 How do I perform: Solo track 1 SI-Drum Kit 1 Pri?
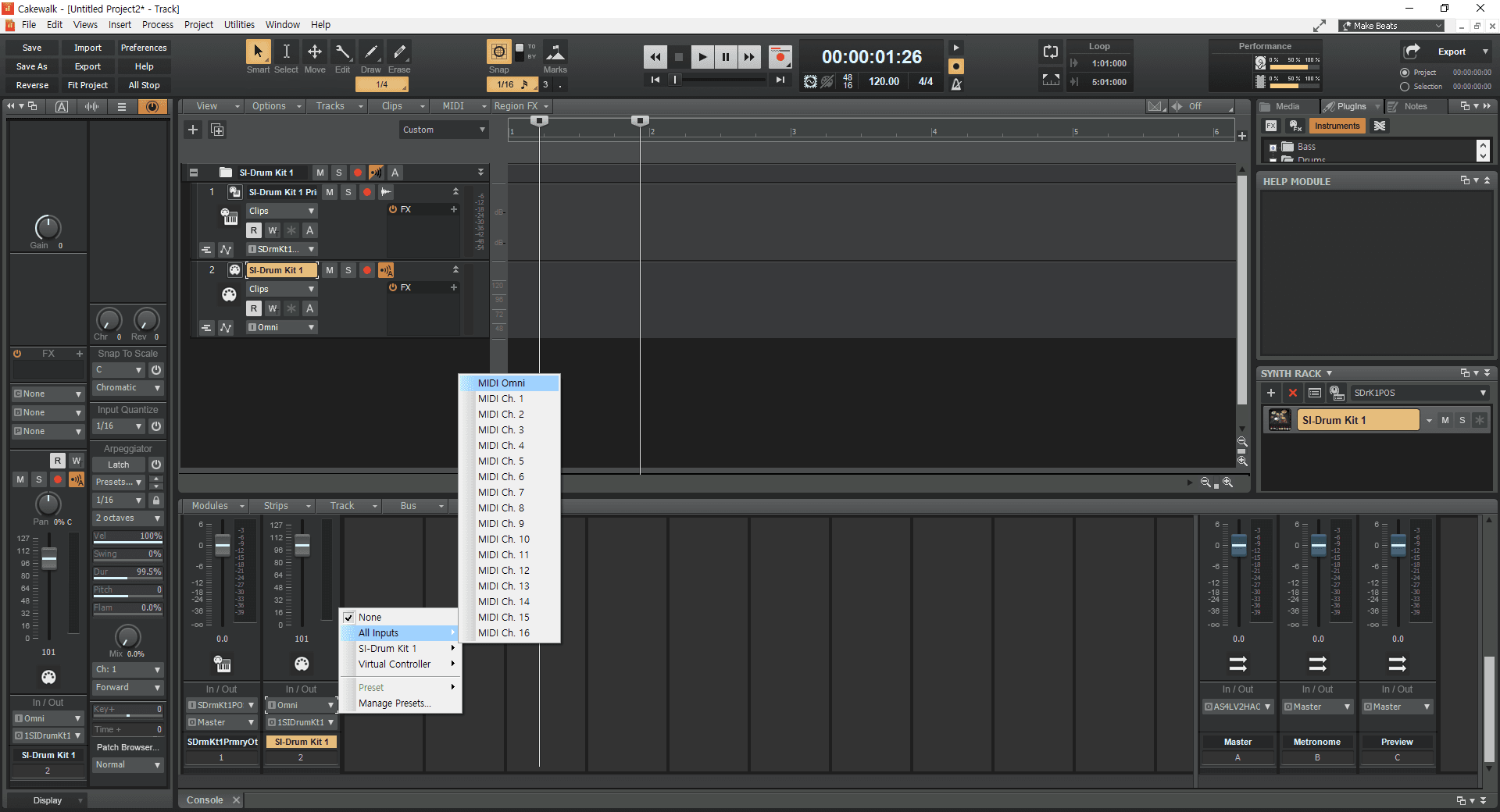[x=348, y=192]
